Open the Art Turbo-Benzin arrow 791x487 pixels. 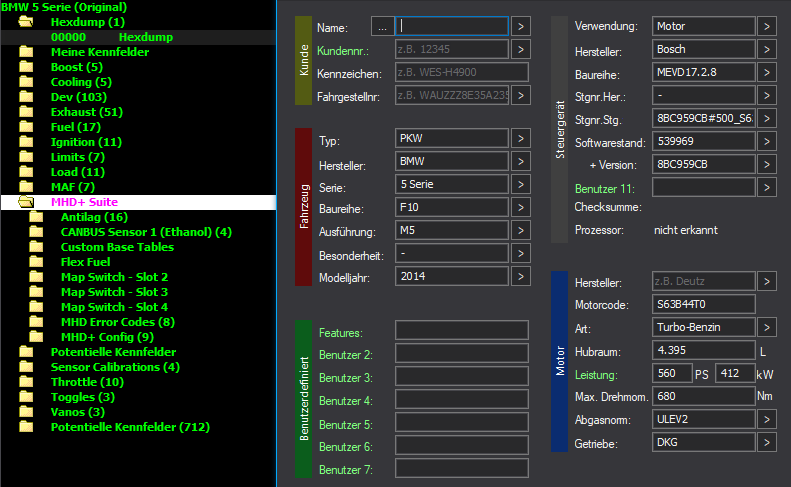[767, 327]
